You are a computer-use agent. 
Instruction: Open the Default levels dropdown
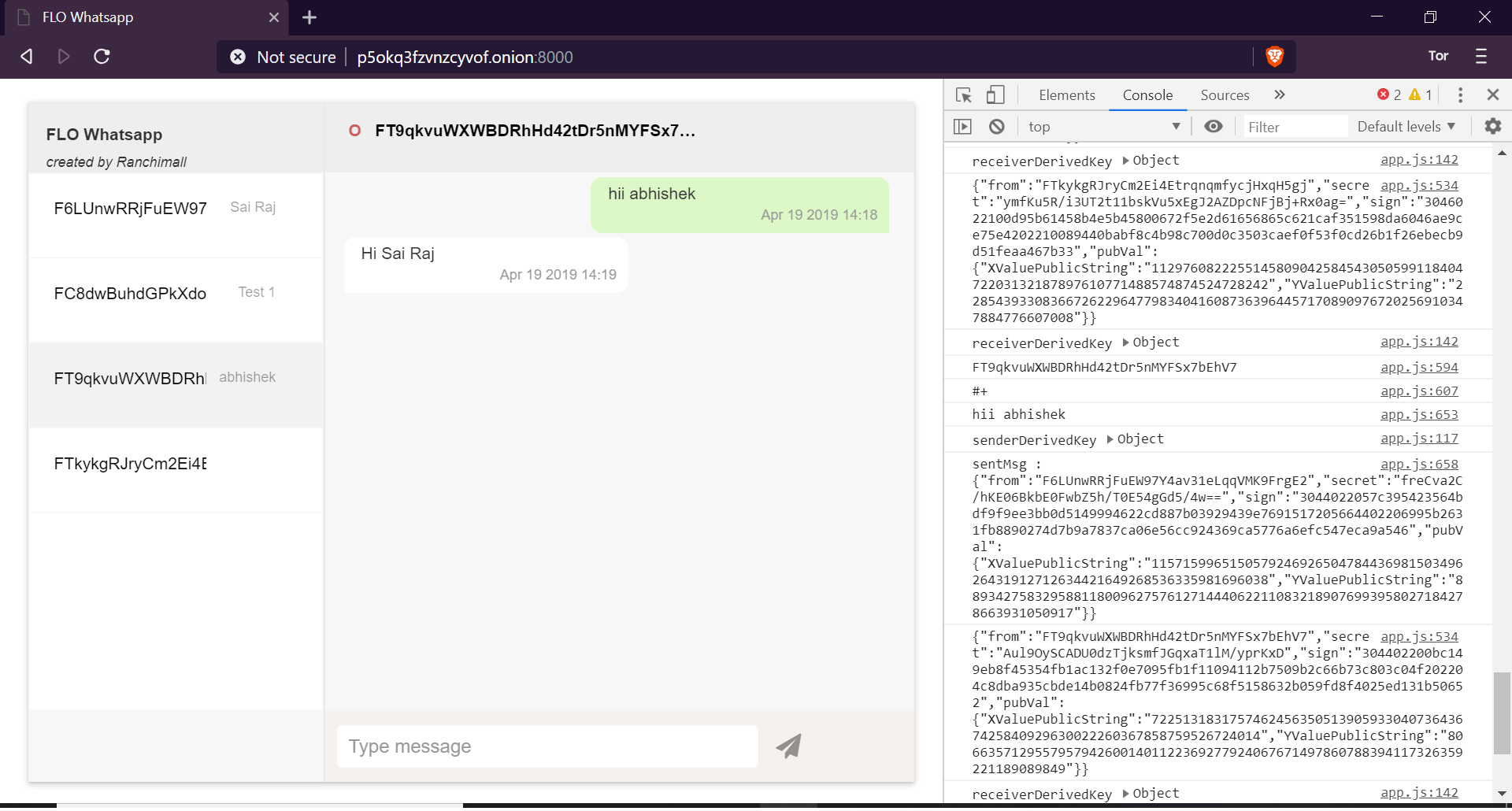[1406, 126]
